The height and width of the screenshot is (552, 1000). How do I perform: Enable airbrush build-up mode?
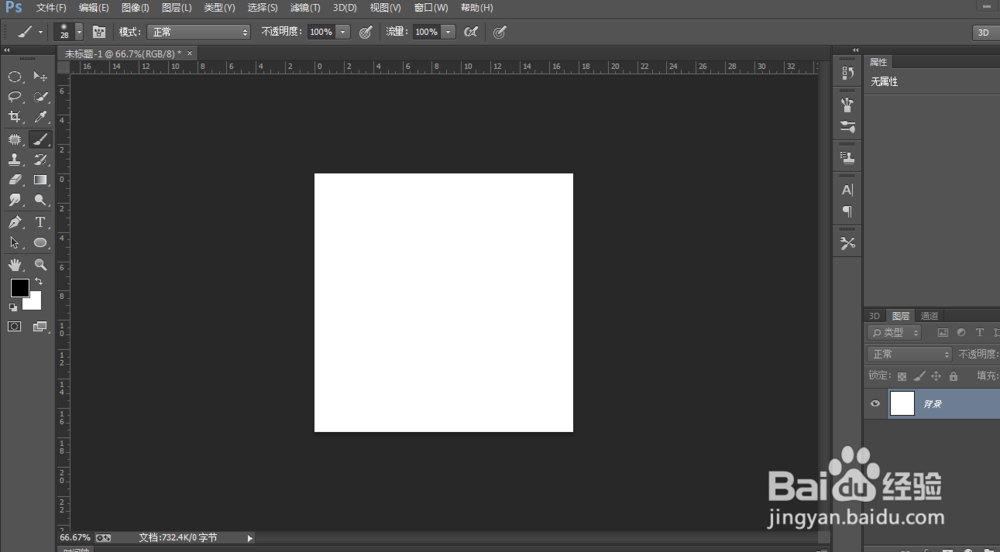(471, 32)
